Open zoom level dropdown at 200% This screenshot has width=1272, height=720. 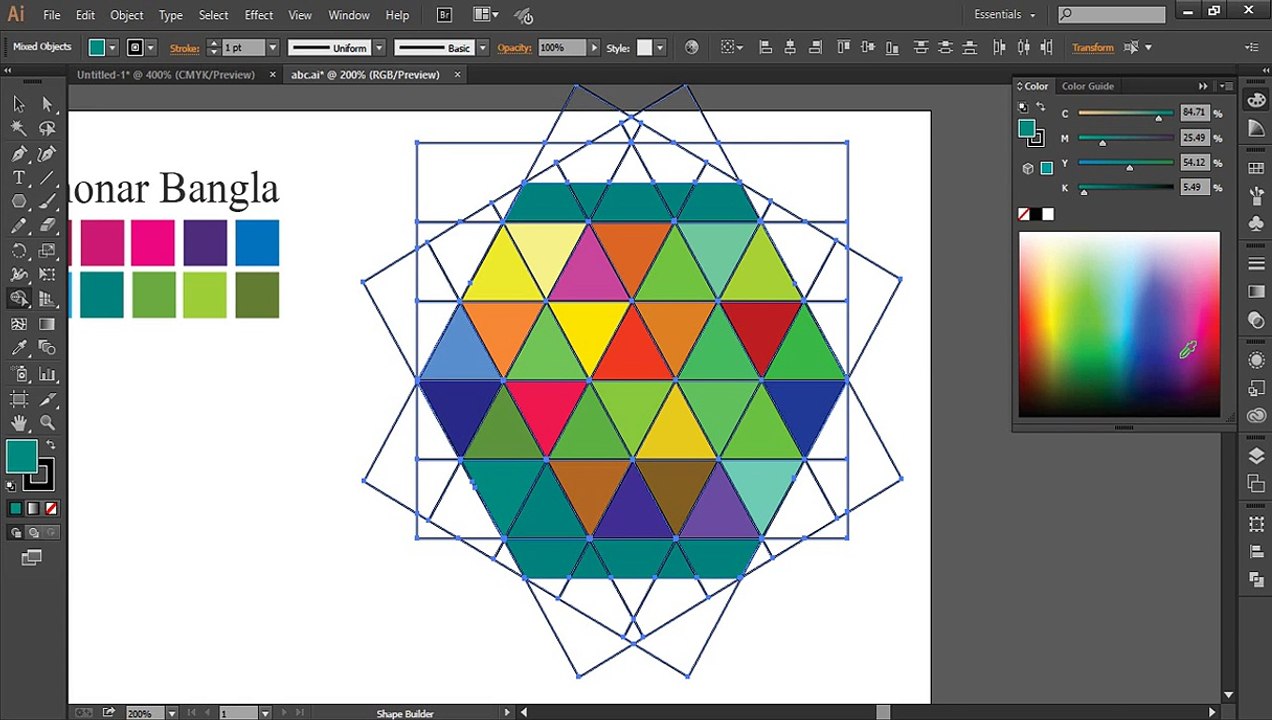pos(172,713)
